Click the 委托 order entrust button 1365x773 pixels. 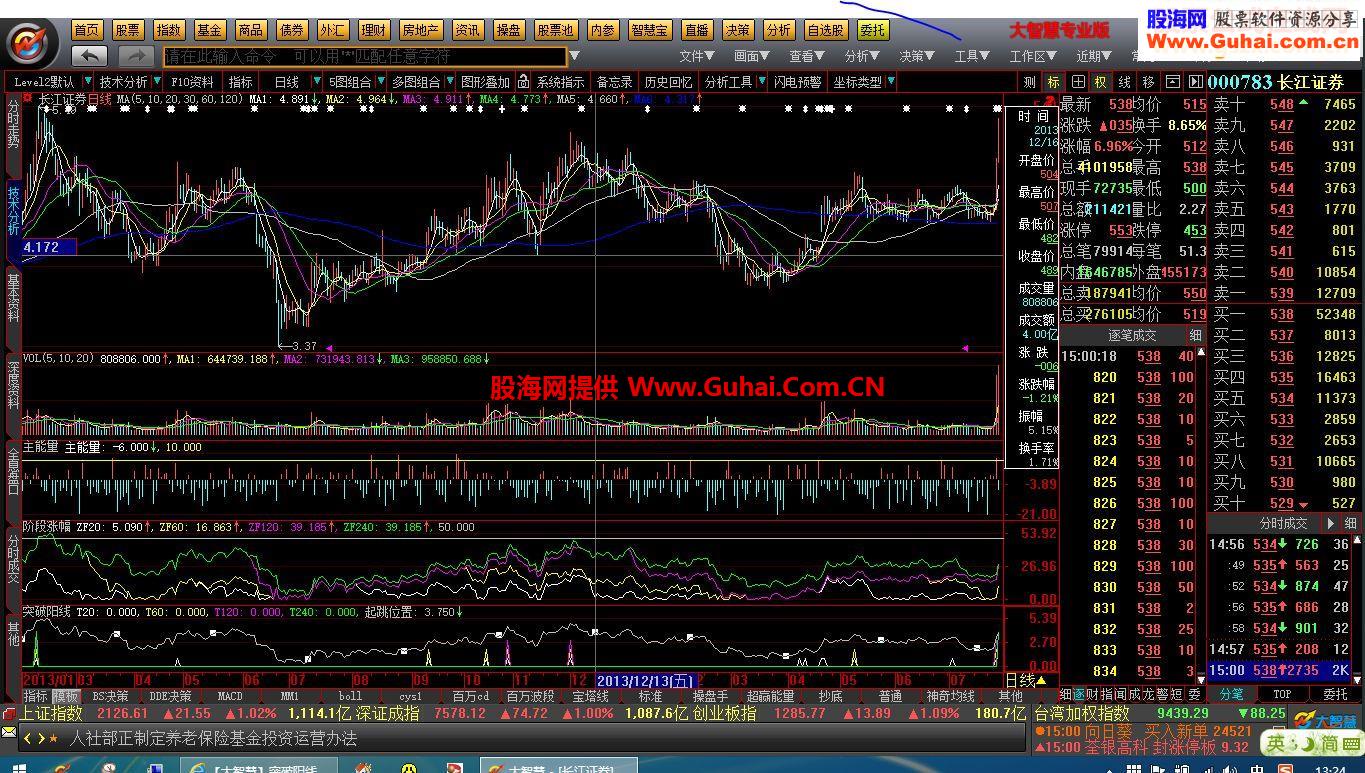pos(872,30)
